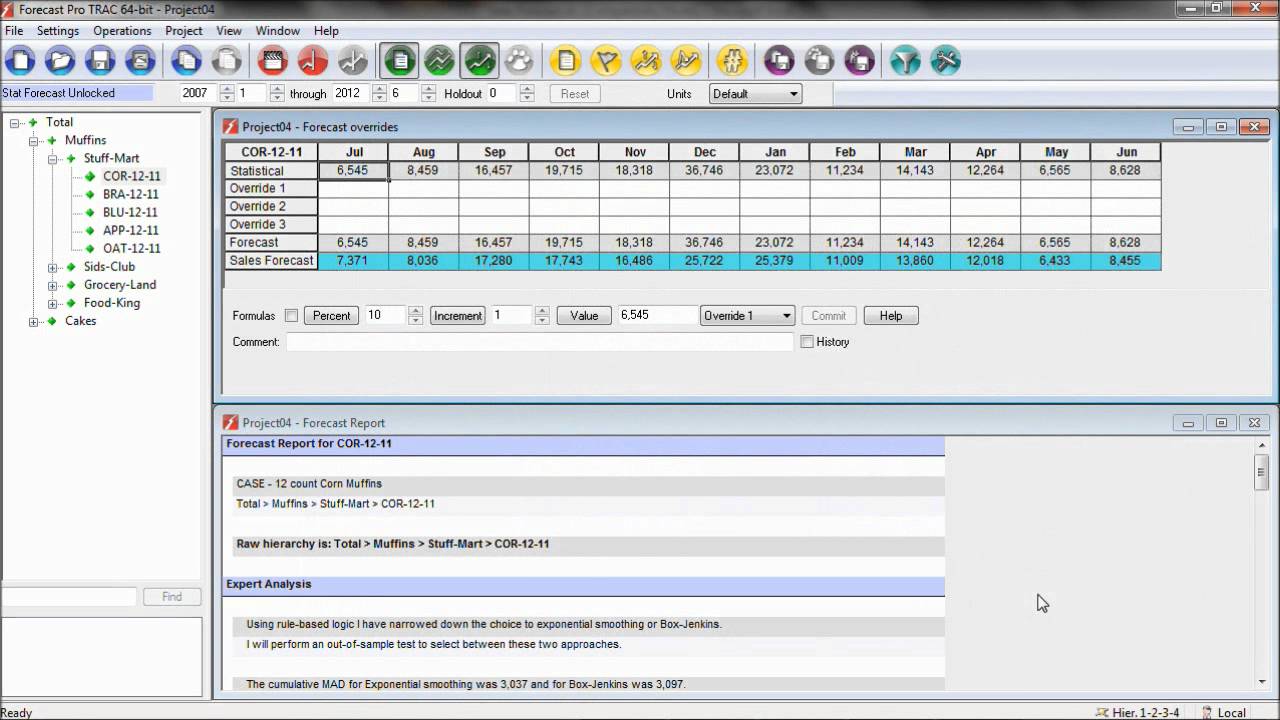The image size is (1280, 720).
Task: Click the navigator search input field
Action: pos(69,597)
